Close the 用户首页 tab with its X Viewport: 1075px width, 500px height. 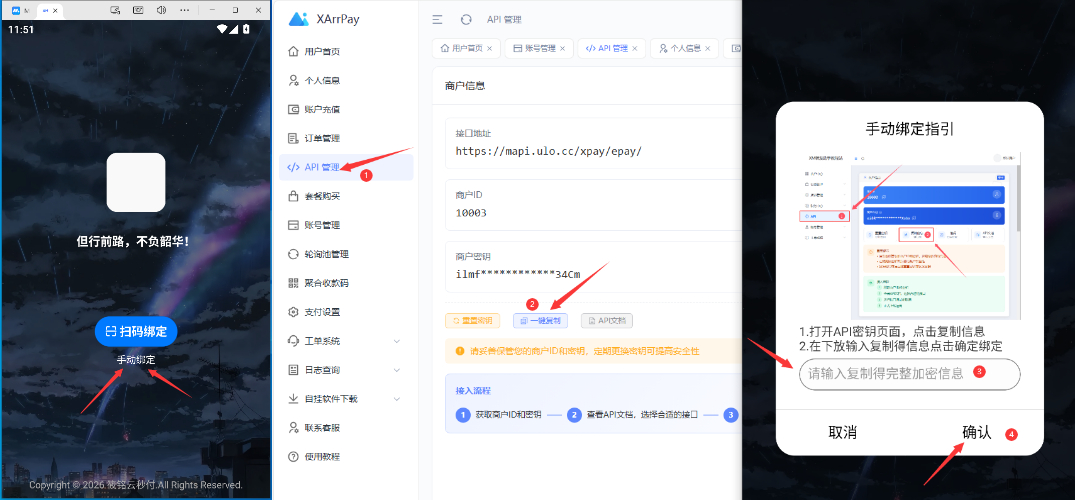(x=489, y=49)
